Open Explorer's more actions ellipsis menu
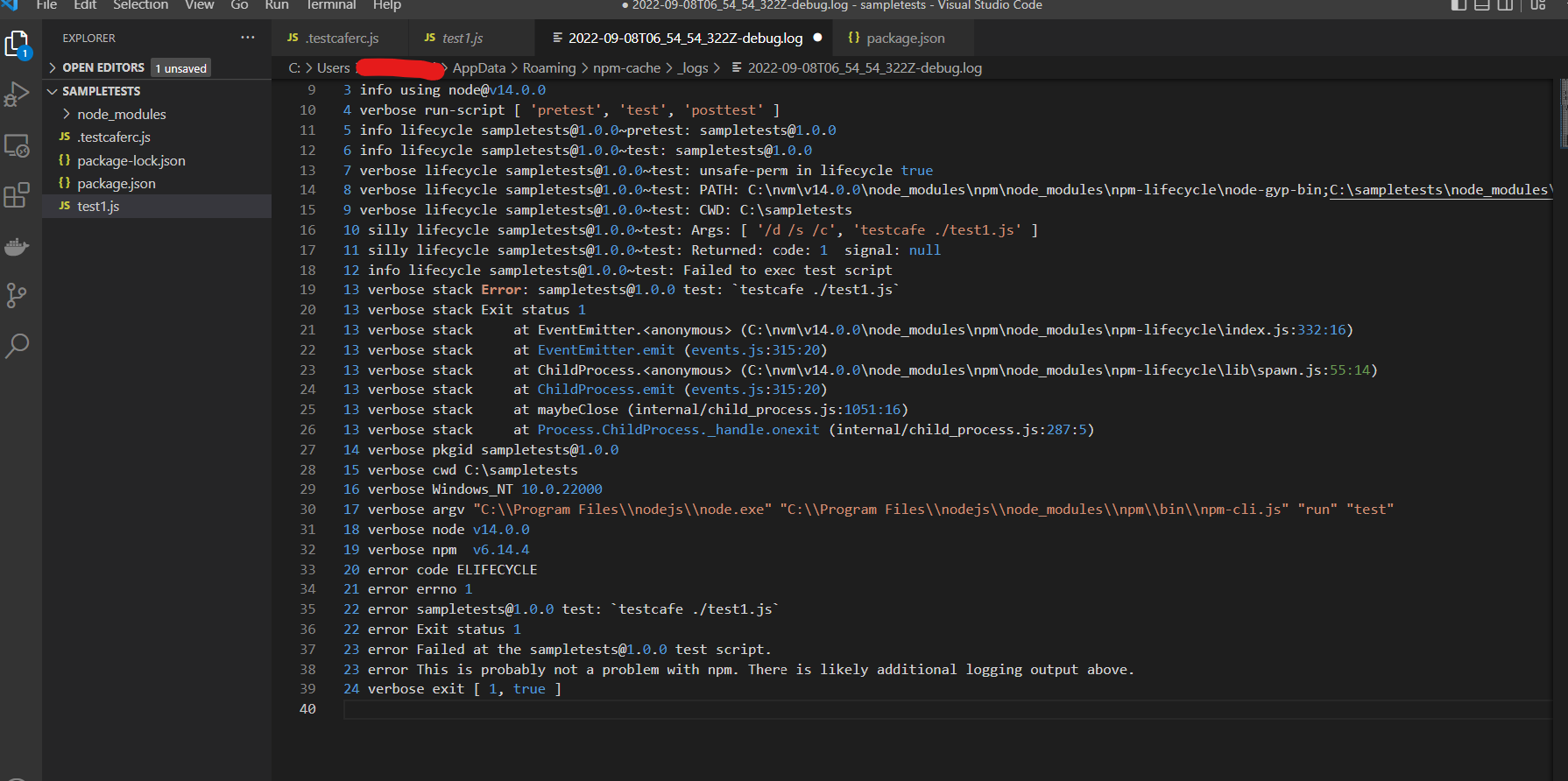The image size is (1568, 781). [248, 38]
